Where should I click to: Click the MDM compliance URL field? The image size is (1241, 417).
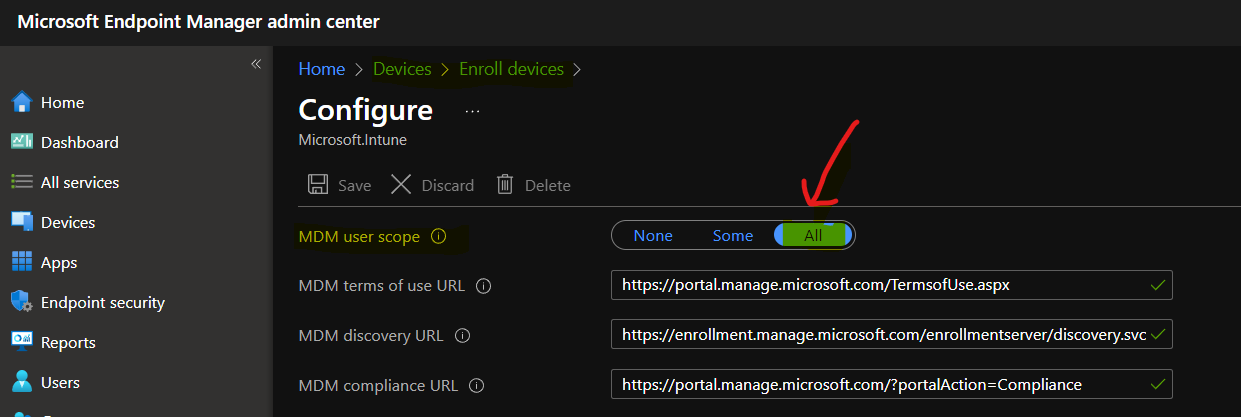click(892, 384)
